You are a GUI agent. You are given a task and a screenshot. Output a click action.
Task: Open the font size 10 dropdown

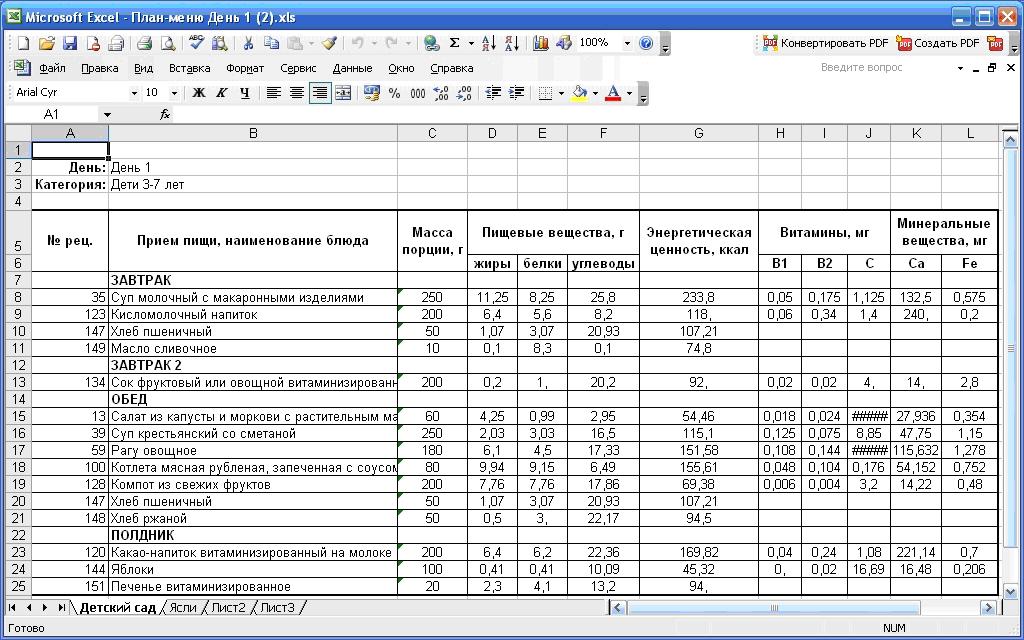[174, 93]
